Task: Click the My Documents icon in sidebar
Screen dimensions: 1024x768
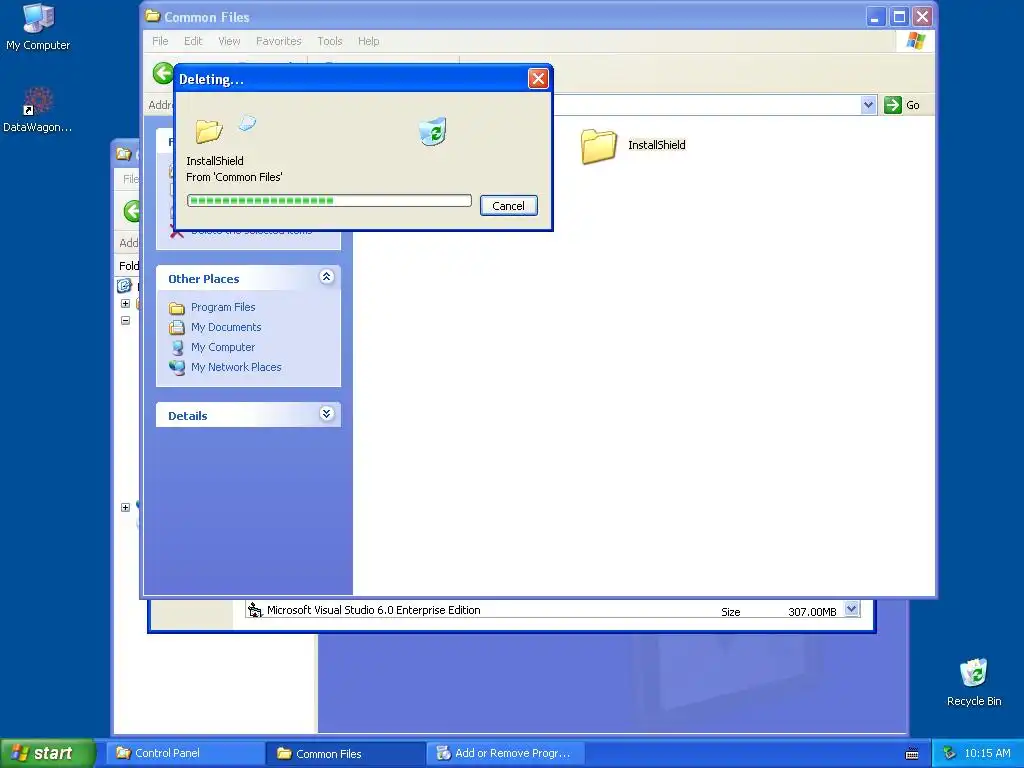Action: click(177, 327)
